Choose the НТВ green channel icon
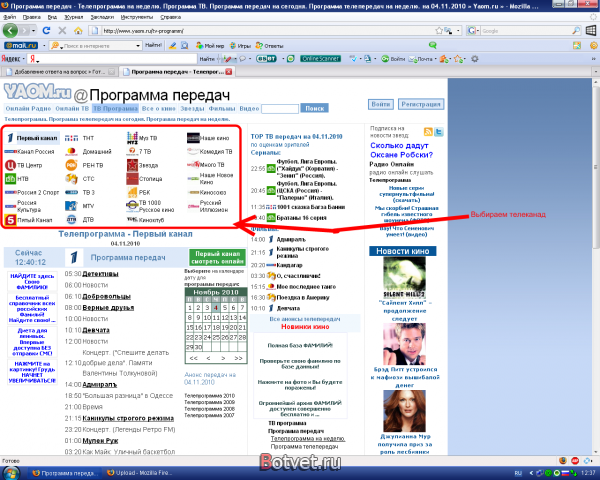Image resolution: width=600 pixels, height=480 pixels. (10, 179)
